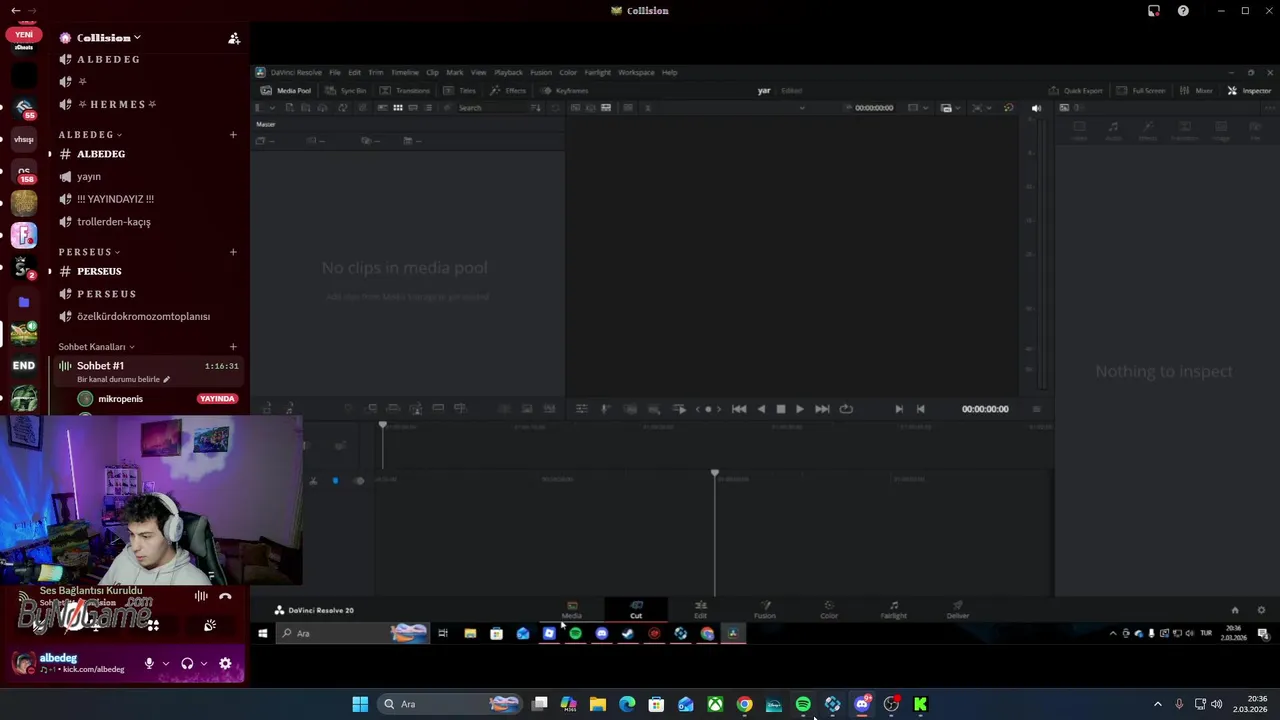Toggle the Mixer panel
Image resolution: width=1280 pixels, height=720 pixels.
pyautogui.click(x=1196, y=90)
